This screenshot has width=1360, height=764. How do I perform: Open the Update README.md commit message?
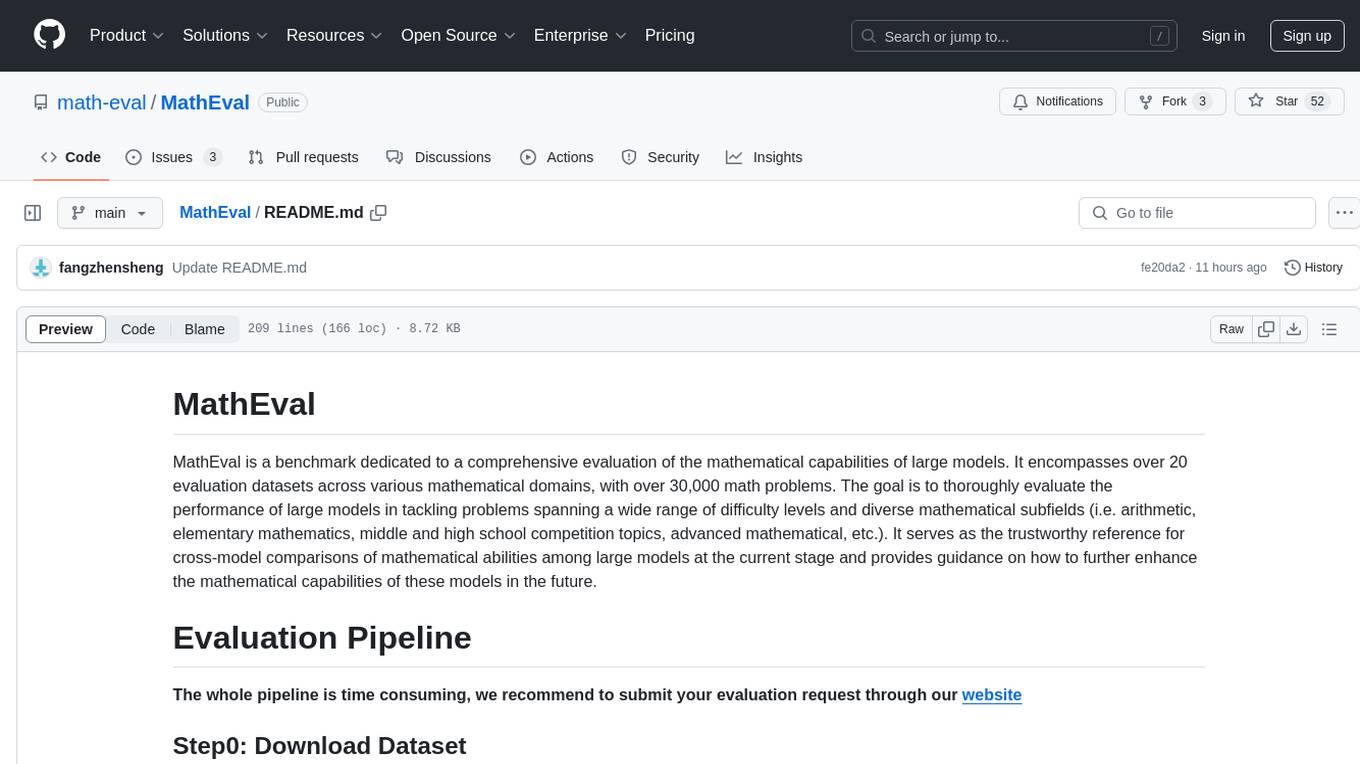tap(239, 267)
